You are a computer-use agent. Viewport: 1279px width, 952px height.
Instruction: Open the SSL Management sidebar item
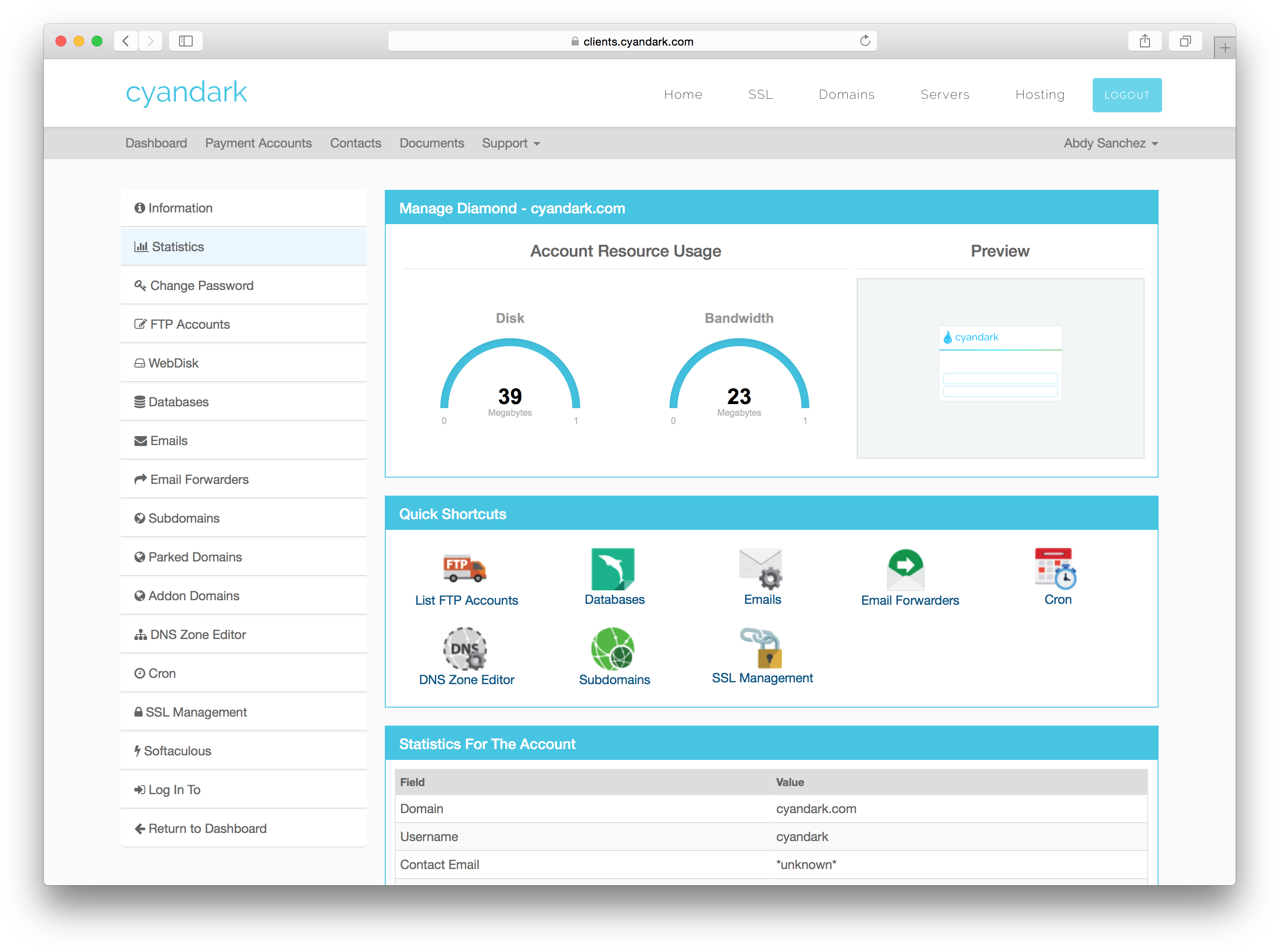point(244,712)
